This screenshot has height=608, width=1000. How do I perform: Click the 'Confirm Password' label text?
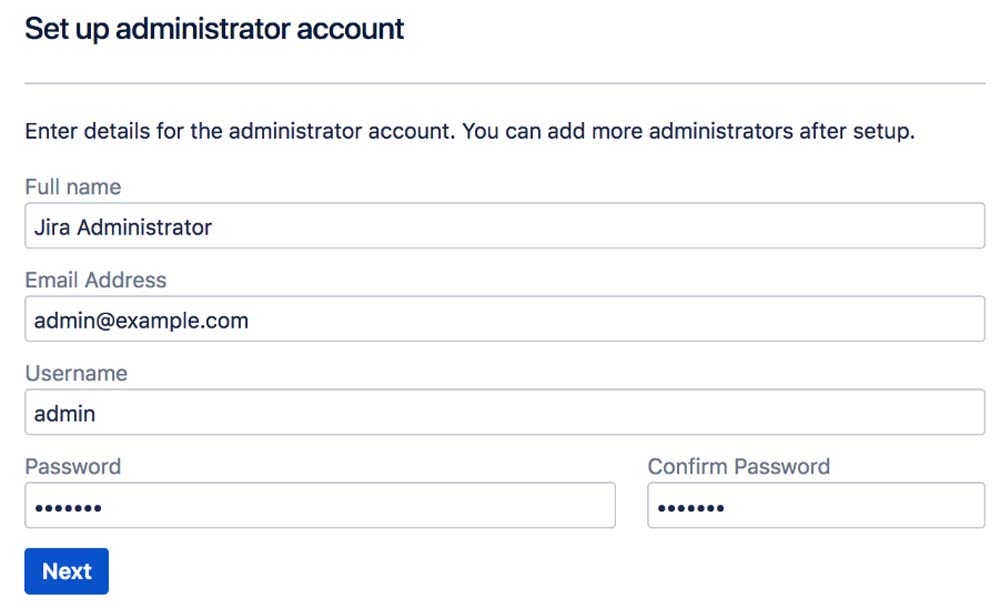pyautogui.click(x=739, y=466)
